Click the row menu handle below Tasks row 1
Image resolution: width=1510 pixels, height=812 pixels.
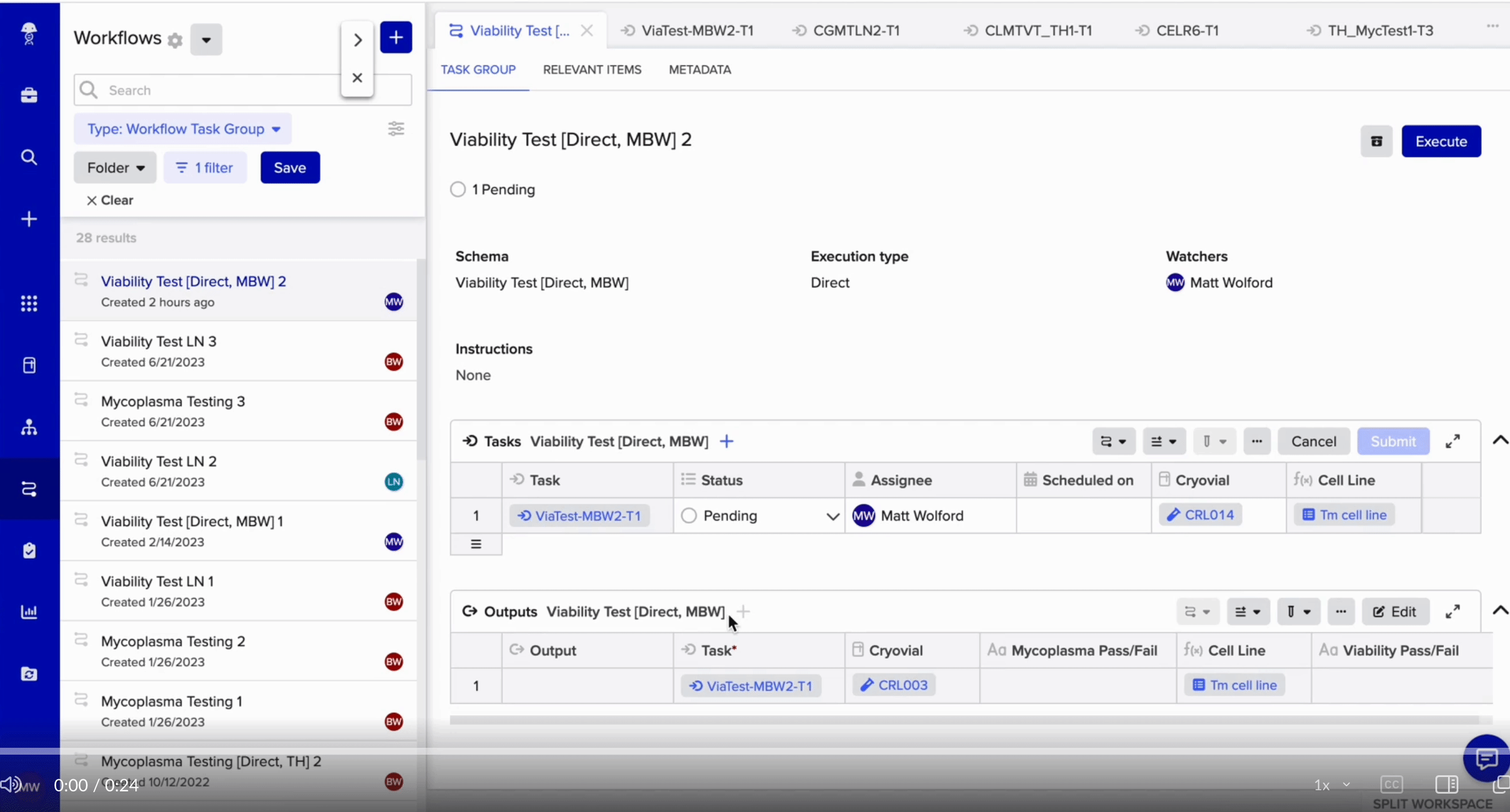click(x=476, y=544)
